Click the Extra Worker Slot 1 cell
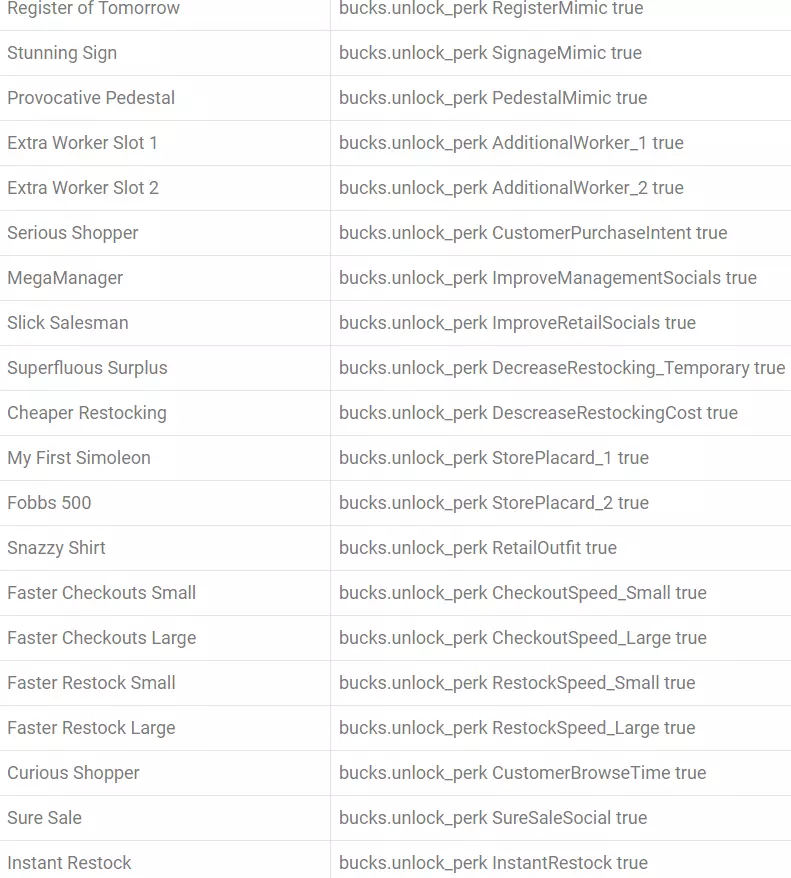Image resolution: width=791 pixels, height=878 pixels. (x=82, y=143)
